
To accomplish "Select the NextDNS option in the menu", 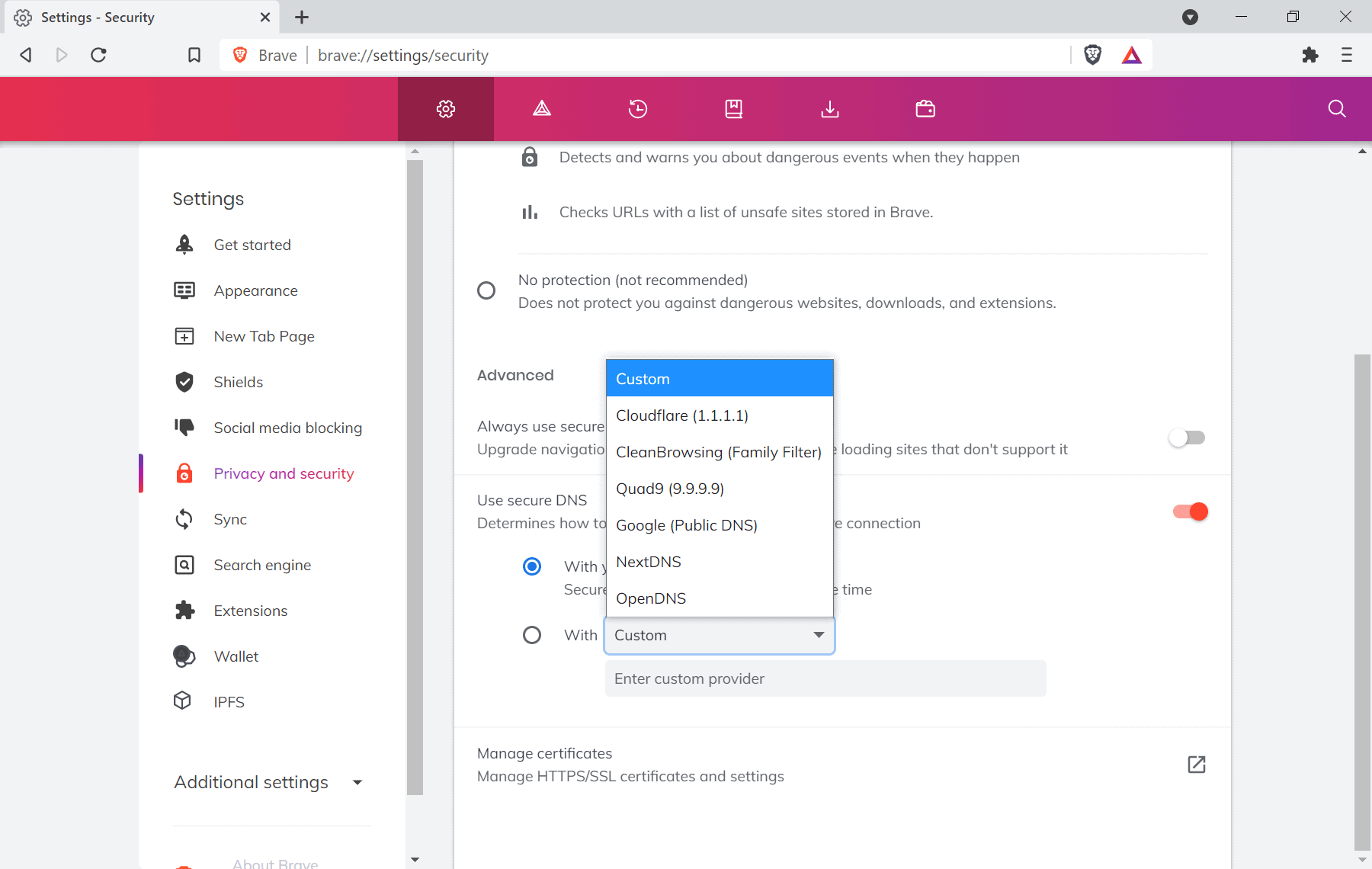I will tap(649, 561).
